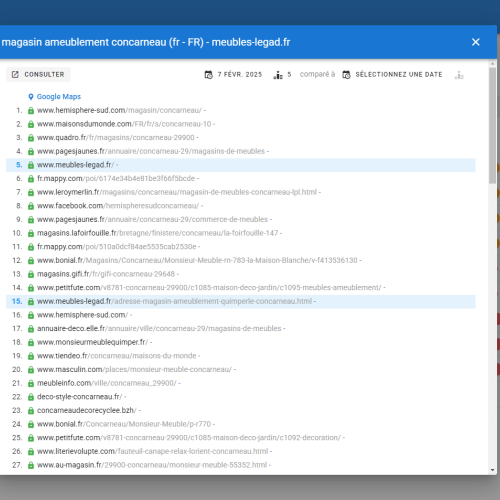This screenshot has width=500, height=500.
Task: Open the maisonsdumonde.com concarneau-10 link
Action: [x=124, y=124]
